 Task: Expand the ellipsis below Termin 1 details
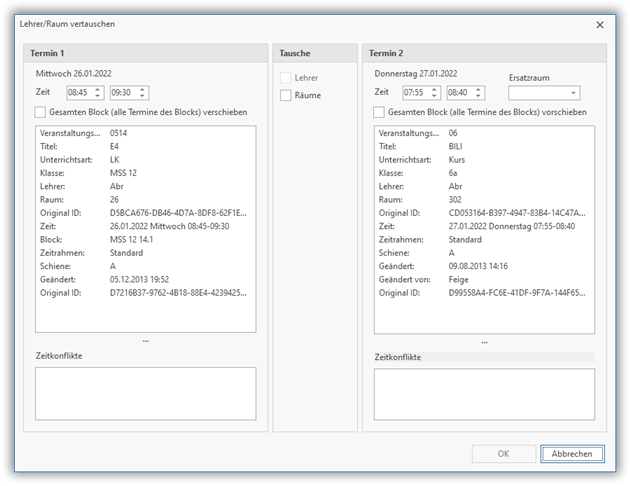pos(145,341)
